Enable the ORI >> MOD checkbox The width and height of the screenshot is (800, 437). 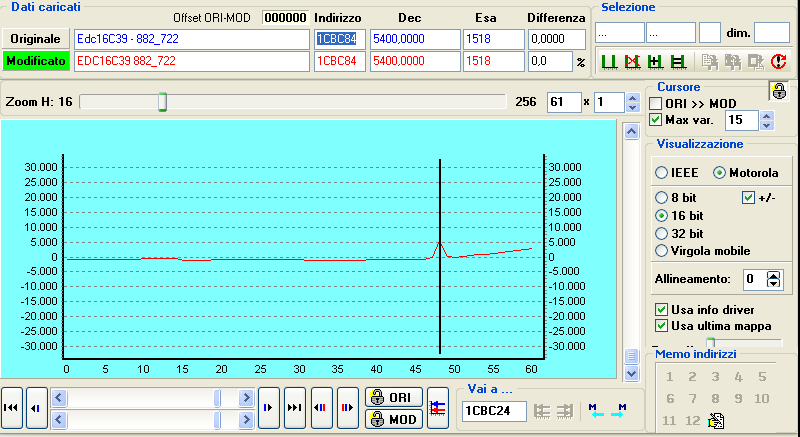click(x=656, y=104)
